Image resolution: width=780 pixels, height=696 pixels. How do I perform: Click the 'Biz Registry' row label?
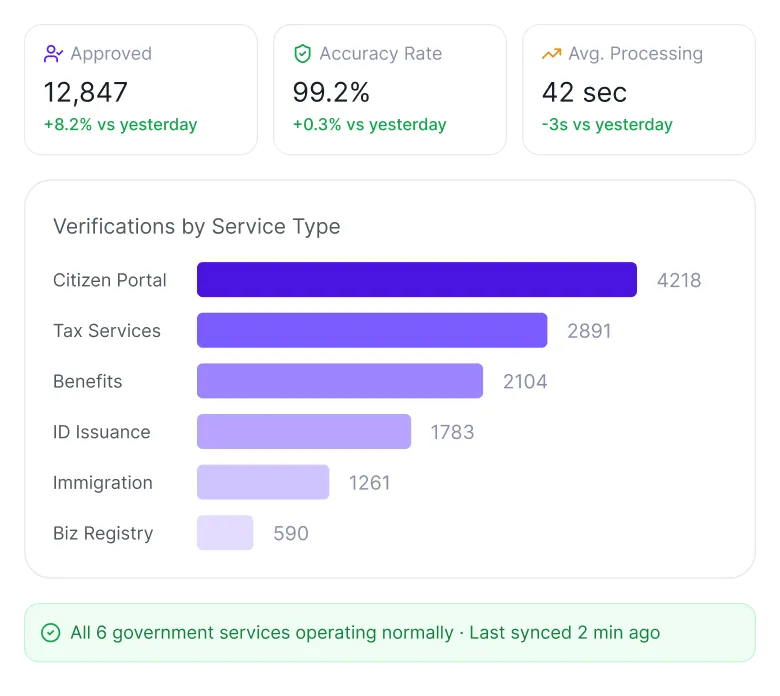[103, 534]
